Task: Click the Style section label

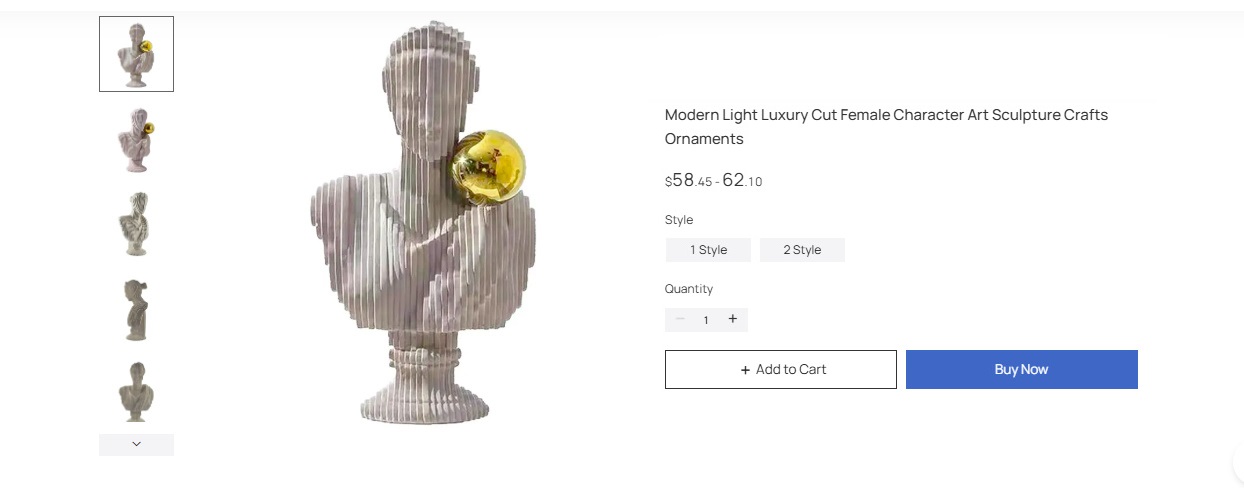Action: coord(679,220)
